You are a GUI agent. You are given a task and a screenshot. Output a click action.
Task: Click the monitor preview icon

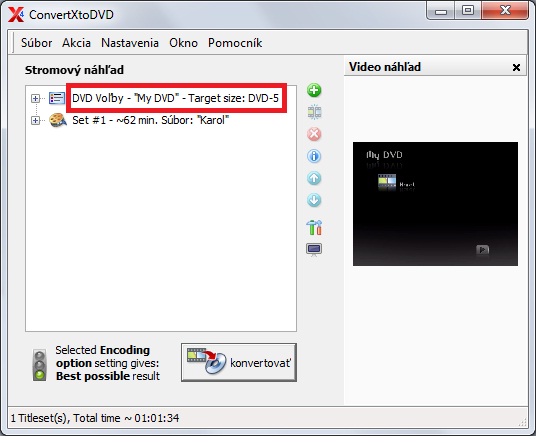(314, 250)
